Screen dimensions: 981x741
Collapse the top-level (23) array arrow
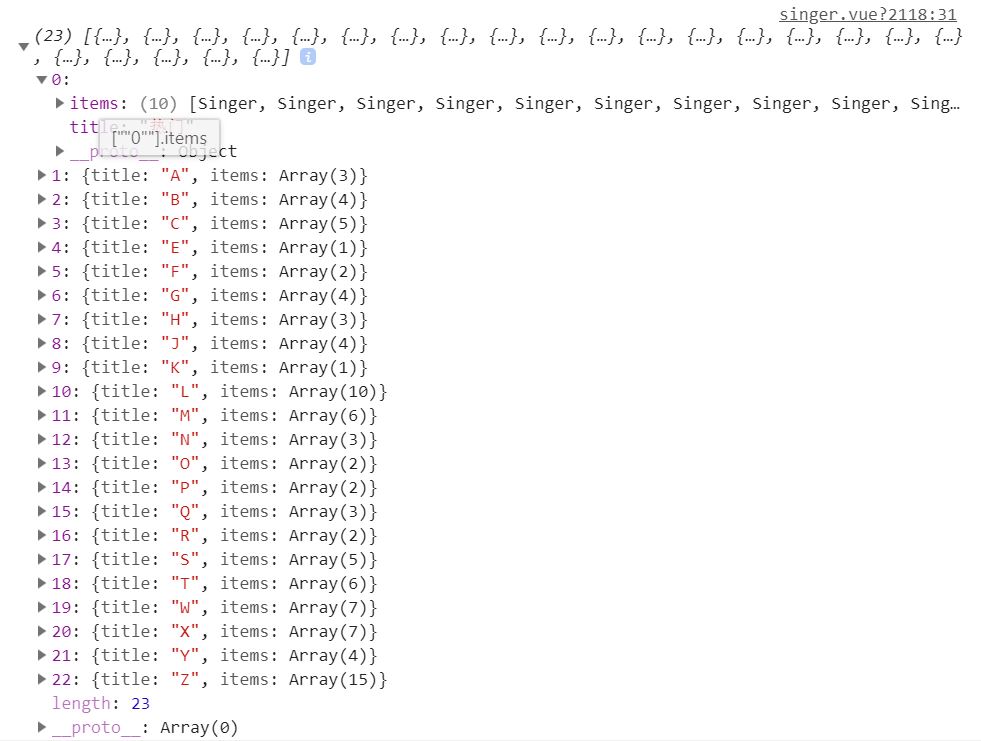24,46
